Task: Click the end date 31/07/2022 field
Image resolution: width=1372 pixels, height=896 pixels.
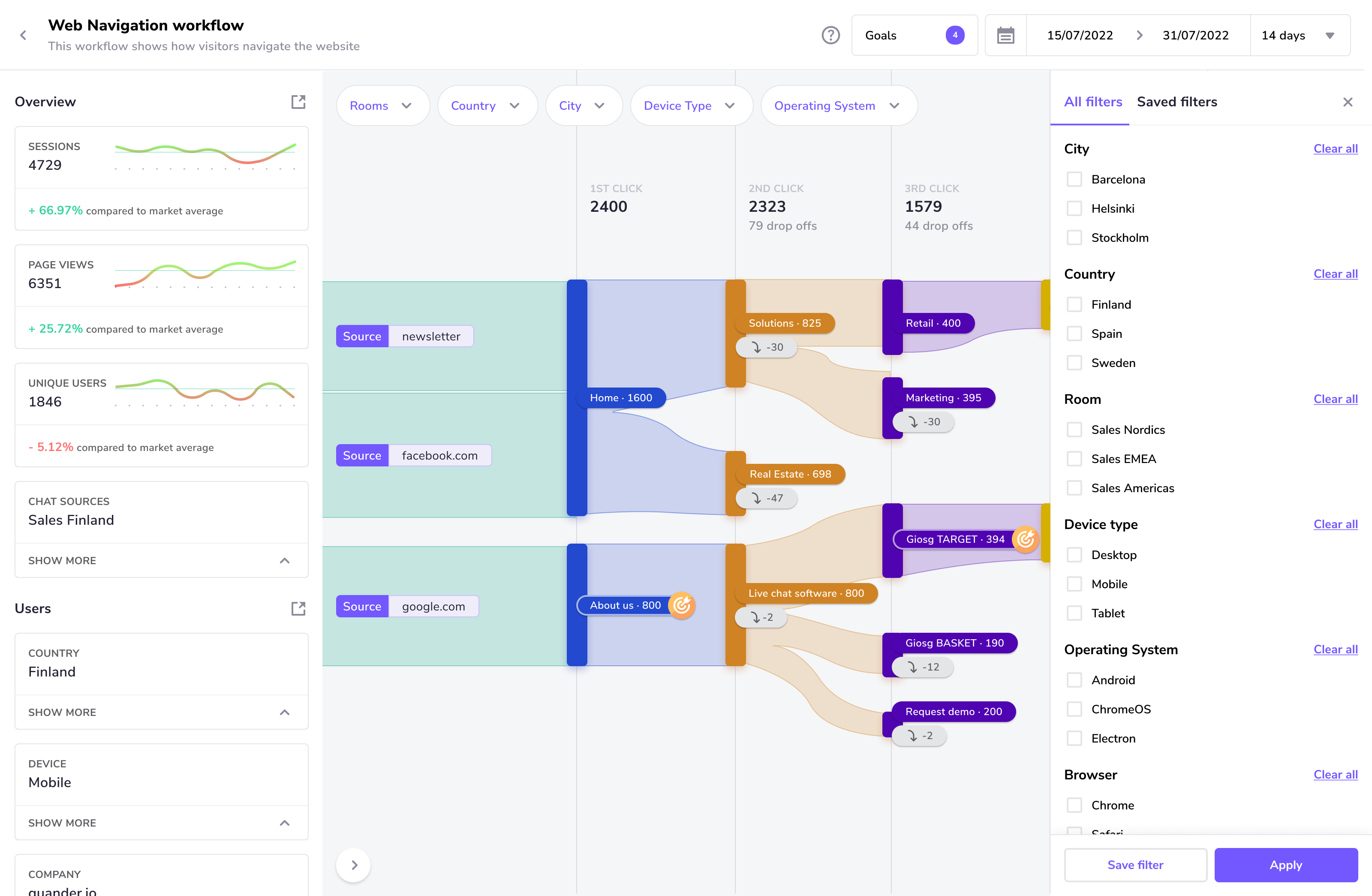Action: pos(1195,35)
